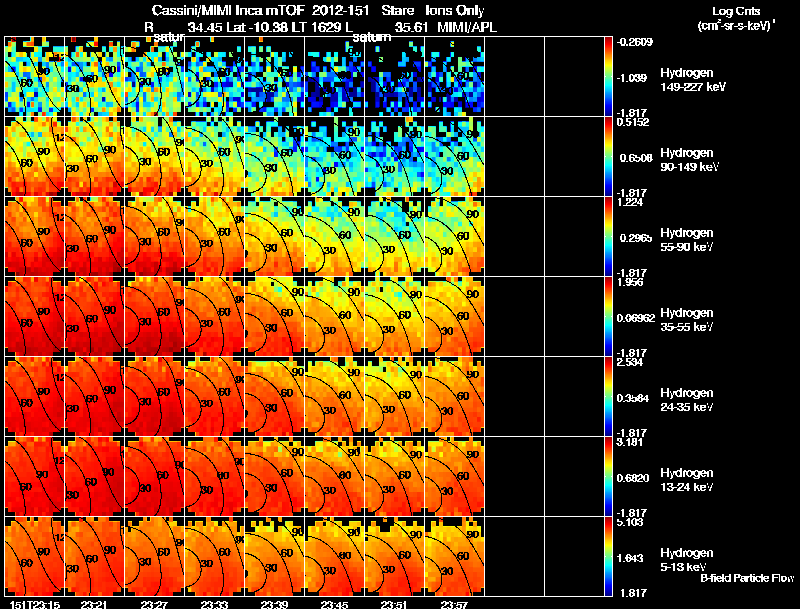Click the color bar beside Hydrogen 149-227 keV
Screen dimensions: 800x609
pyautogui.click(x=608, y=77)
